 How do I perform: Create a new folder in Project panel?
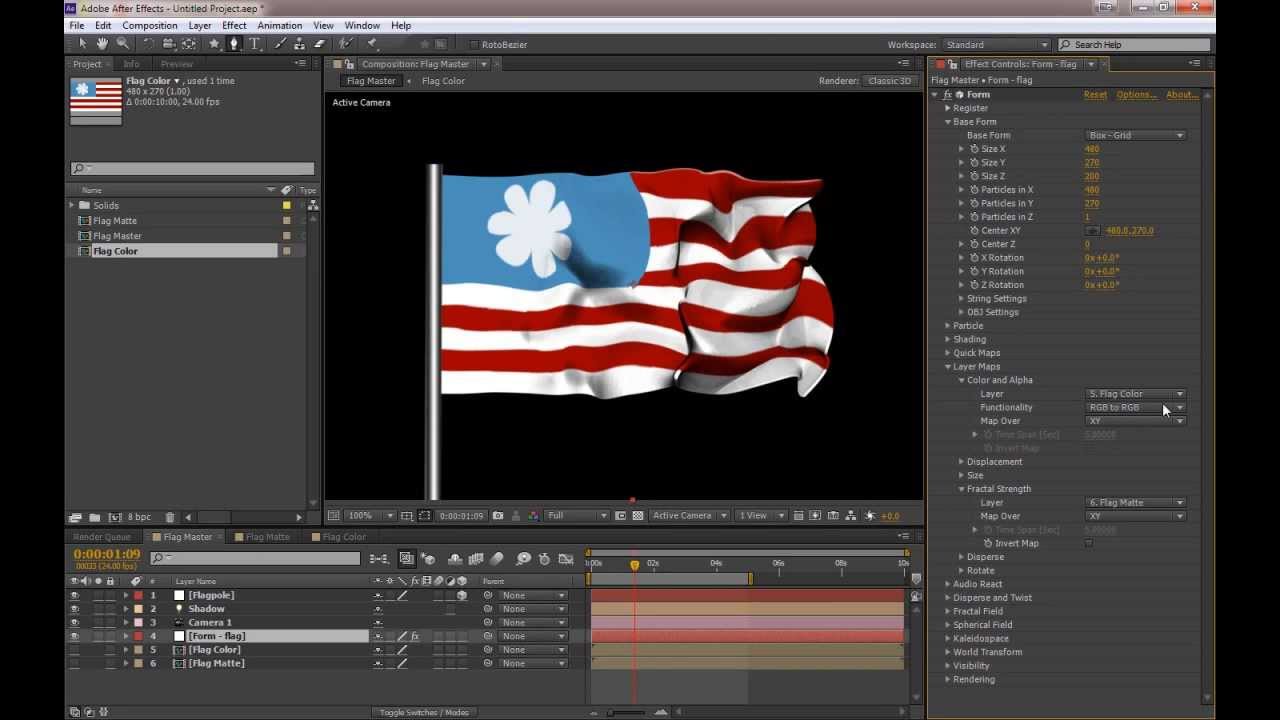click(x=94, y=517)
